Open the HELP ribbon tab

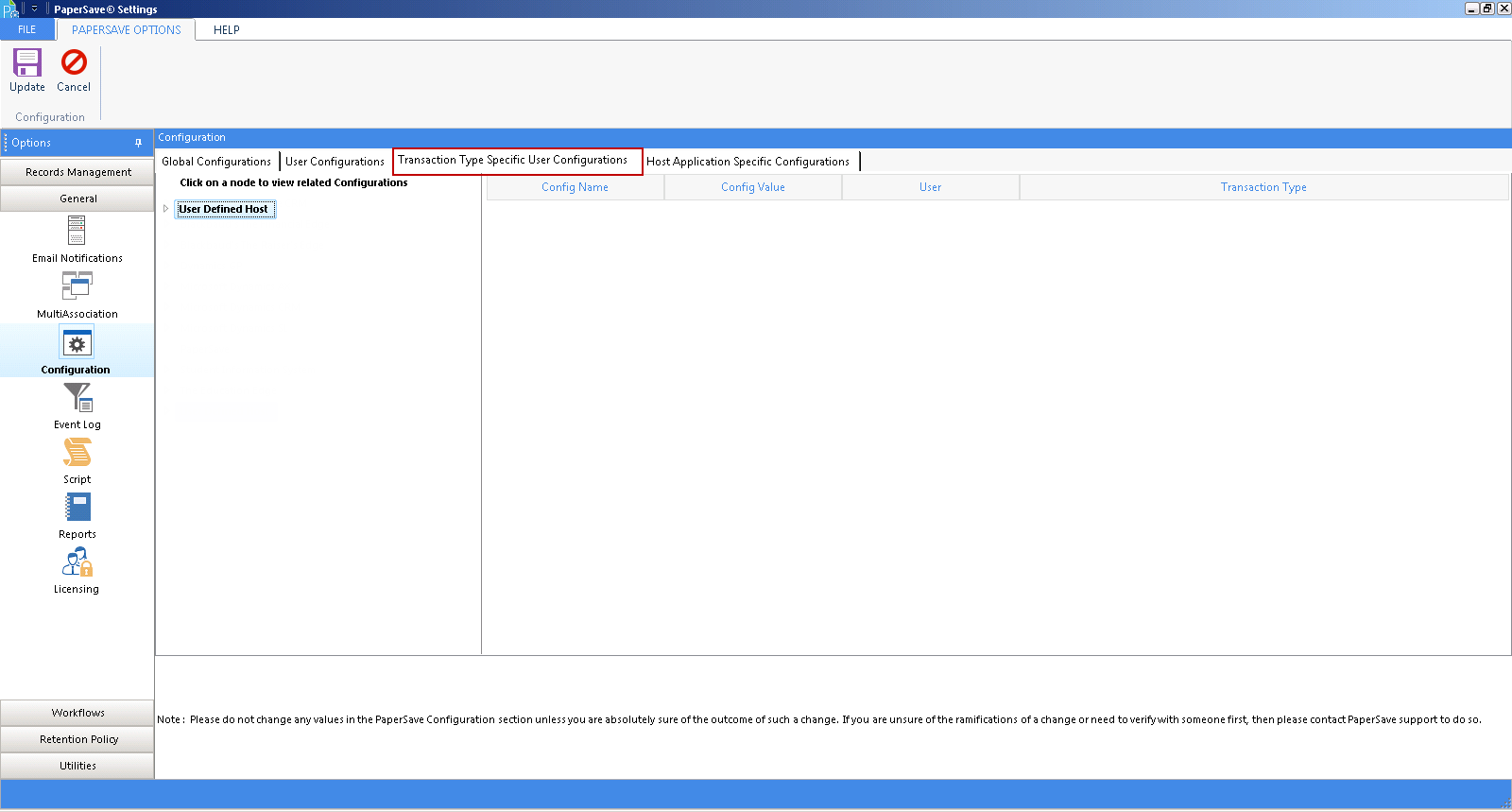click(x=227, y=30)
